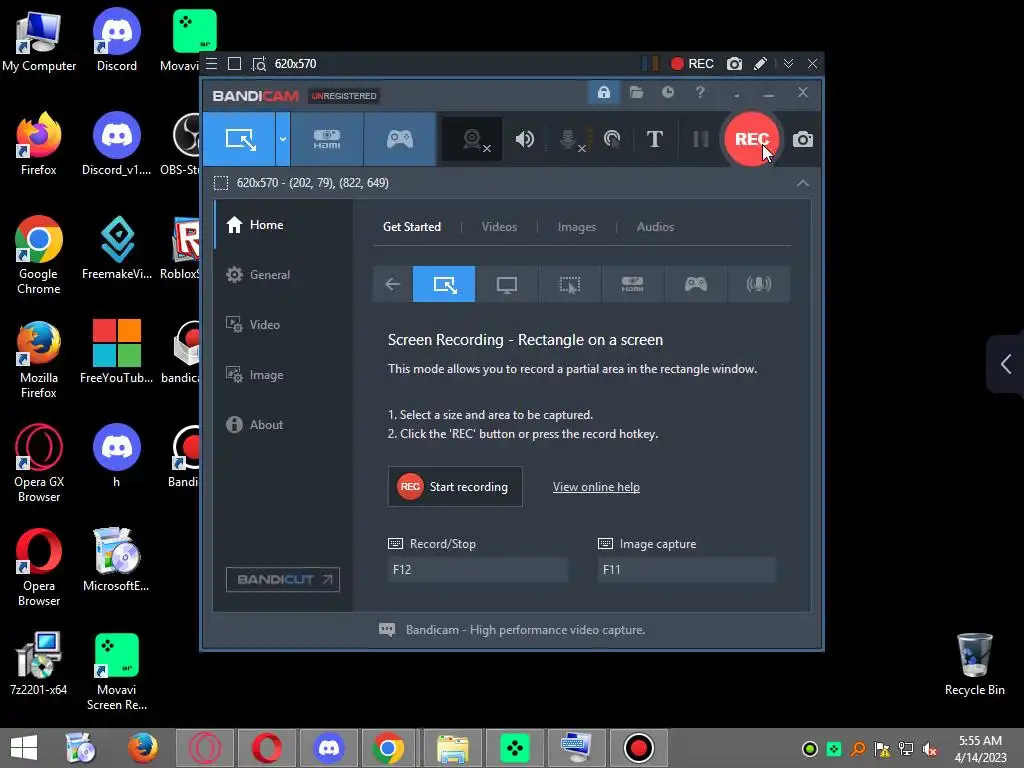
Task: Select Fullscreen recording mode icon
Action: tap(507, 284)
